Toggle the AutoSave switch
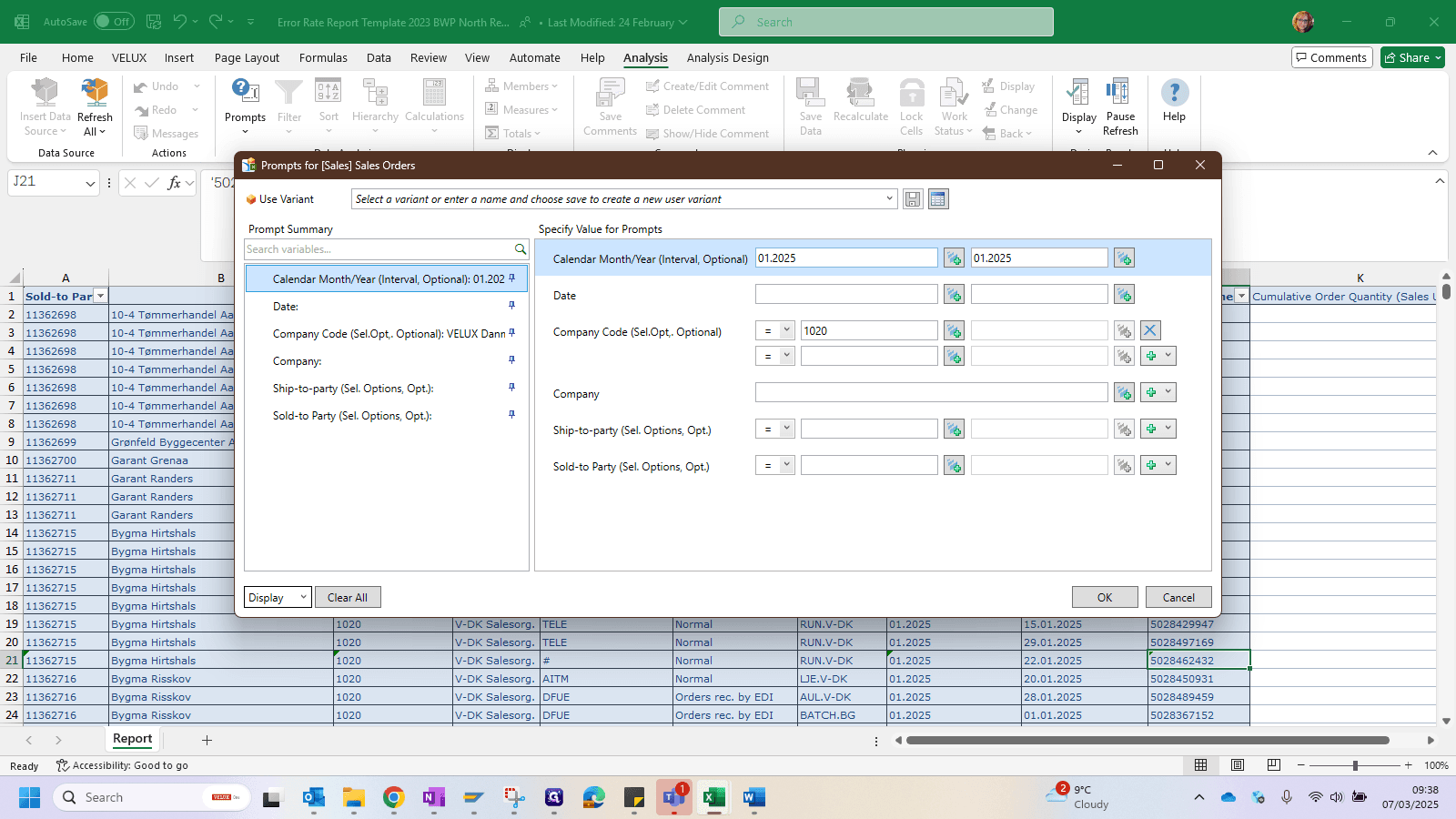1456x819 pixels. [113, 22]
